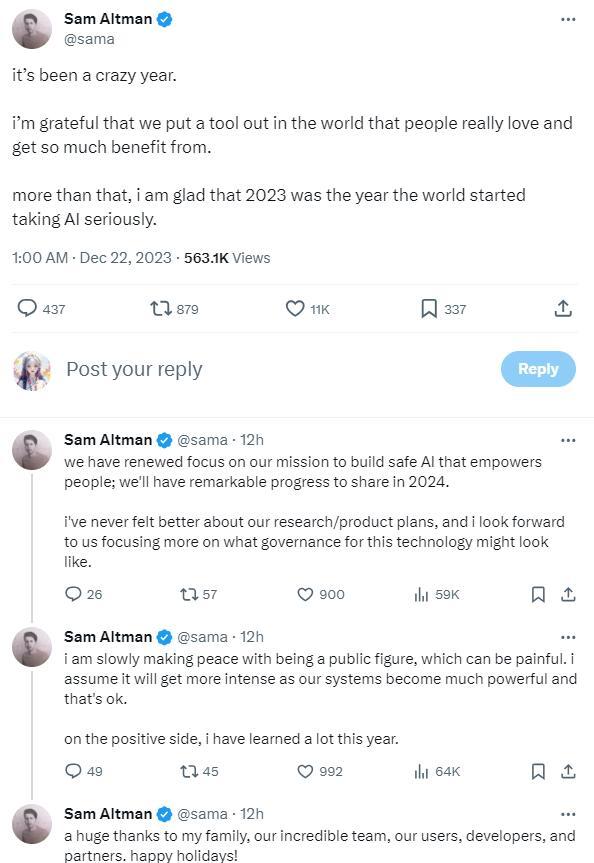The height and width of the screenshot is (863, 594).
Task: Open more options on the public figure reply
Action: [568, 637]
